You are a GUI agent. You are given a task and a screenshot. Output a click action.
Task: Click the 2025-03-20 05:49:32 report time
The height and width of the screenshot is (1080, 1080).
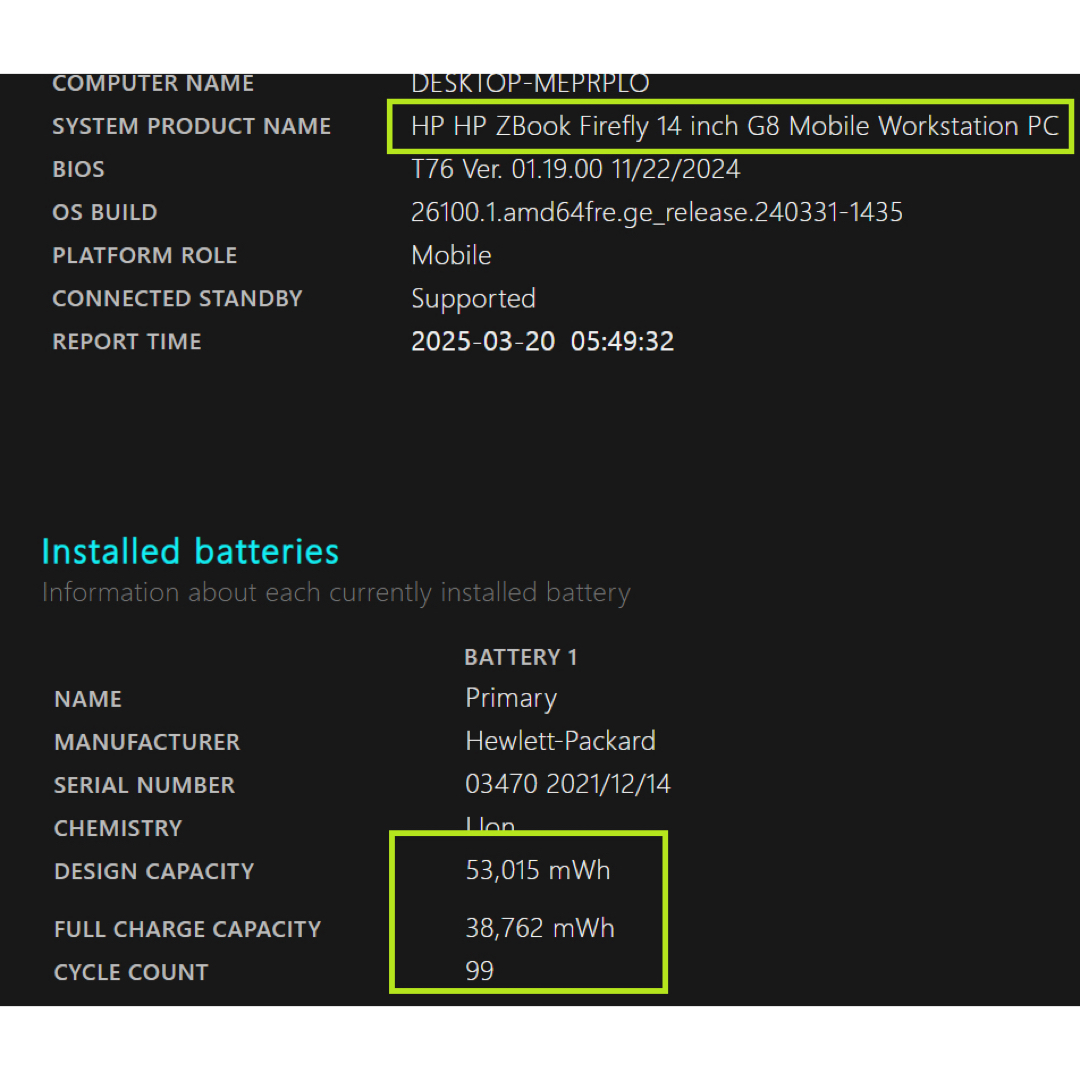pyautogui.click(x=542, y=342)
